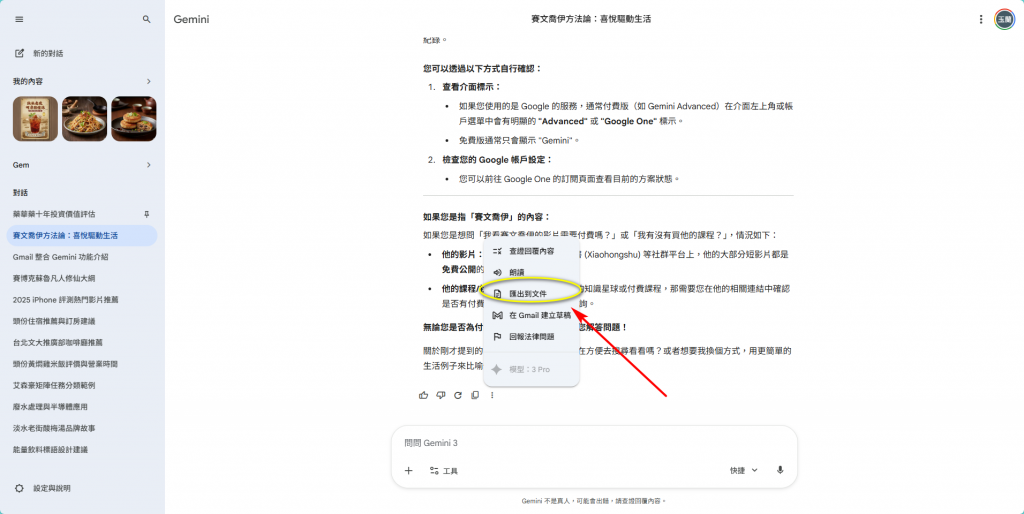
Task: Open the account avatar in top right
Action: (x=1004, y=20)
